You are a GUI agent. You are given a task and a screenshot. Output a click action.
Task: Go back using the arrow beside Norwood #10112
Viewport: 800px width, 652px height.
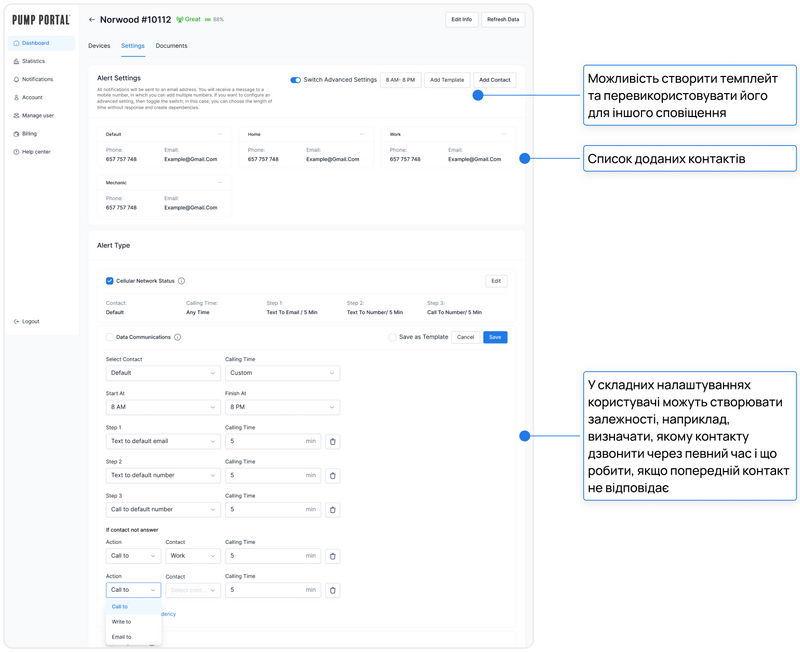coord(92,20)
